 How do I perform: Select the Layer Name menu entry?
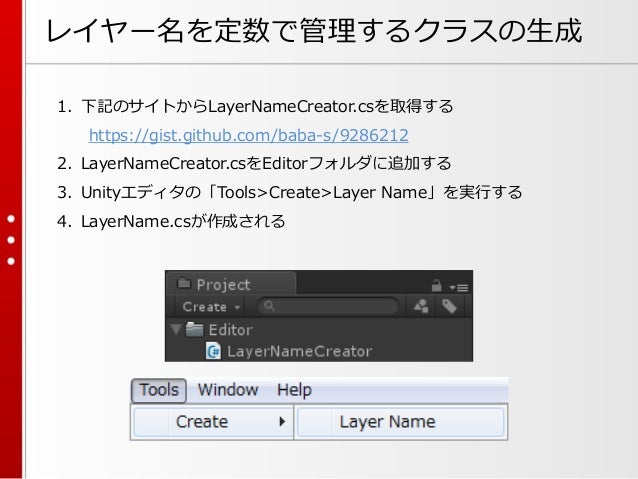point(400,422)
